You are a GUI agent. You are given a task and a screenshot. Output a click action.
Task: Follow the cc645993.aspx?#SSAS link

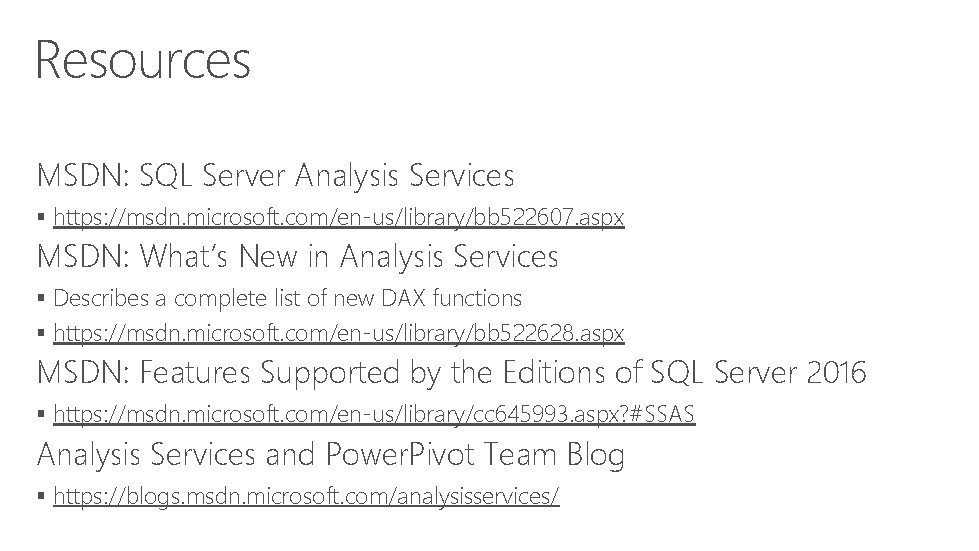374,414
